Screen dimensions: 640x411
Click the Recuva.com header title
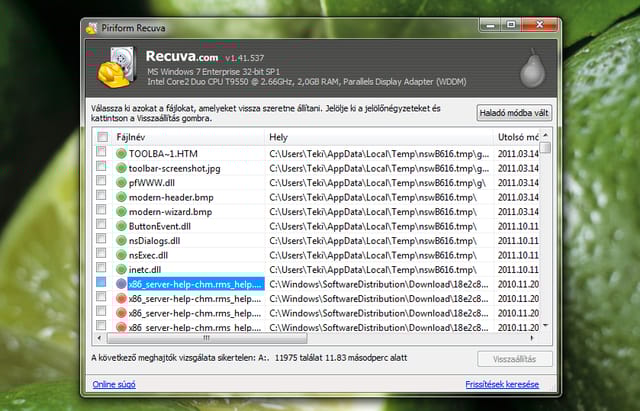click(x=182, y=56)
